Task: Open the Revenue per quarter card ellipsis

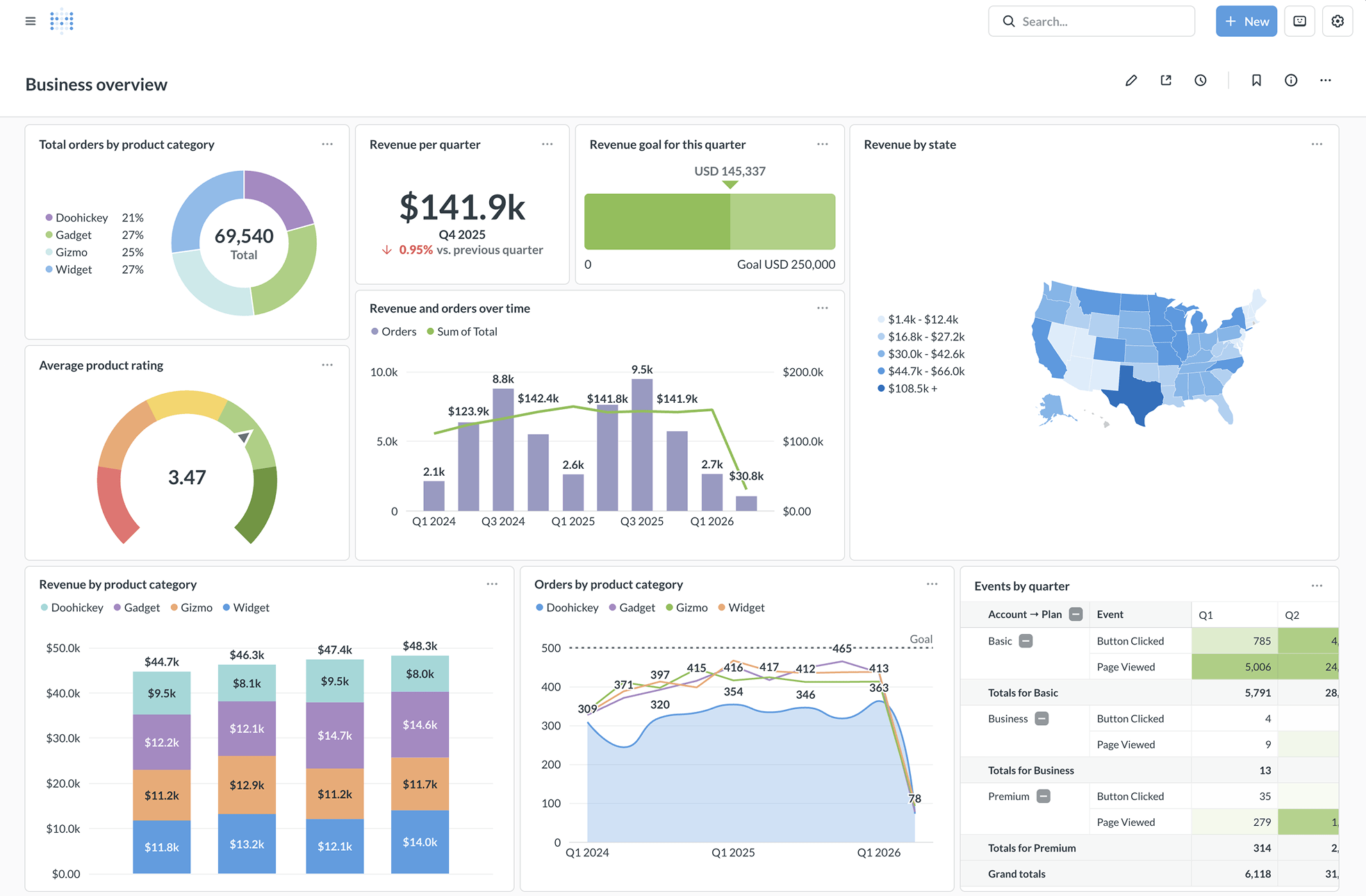Action: 547,144
